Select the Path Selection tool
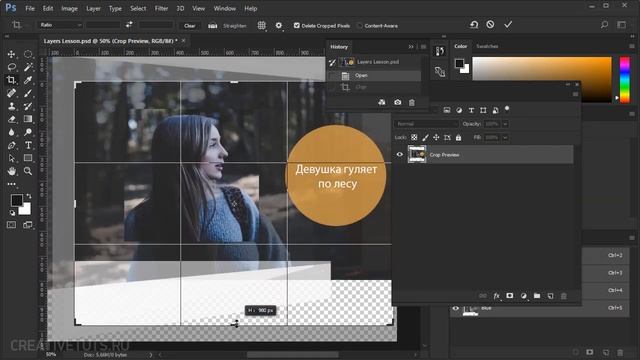640x360 pixels. point(11,158)
